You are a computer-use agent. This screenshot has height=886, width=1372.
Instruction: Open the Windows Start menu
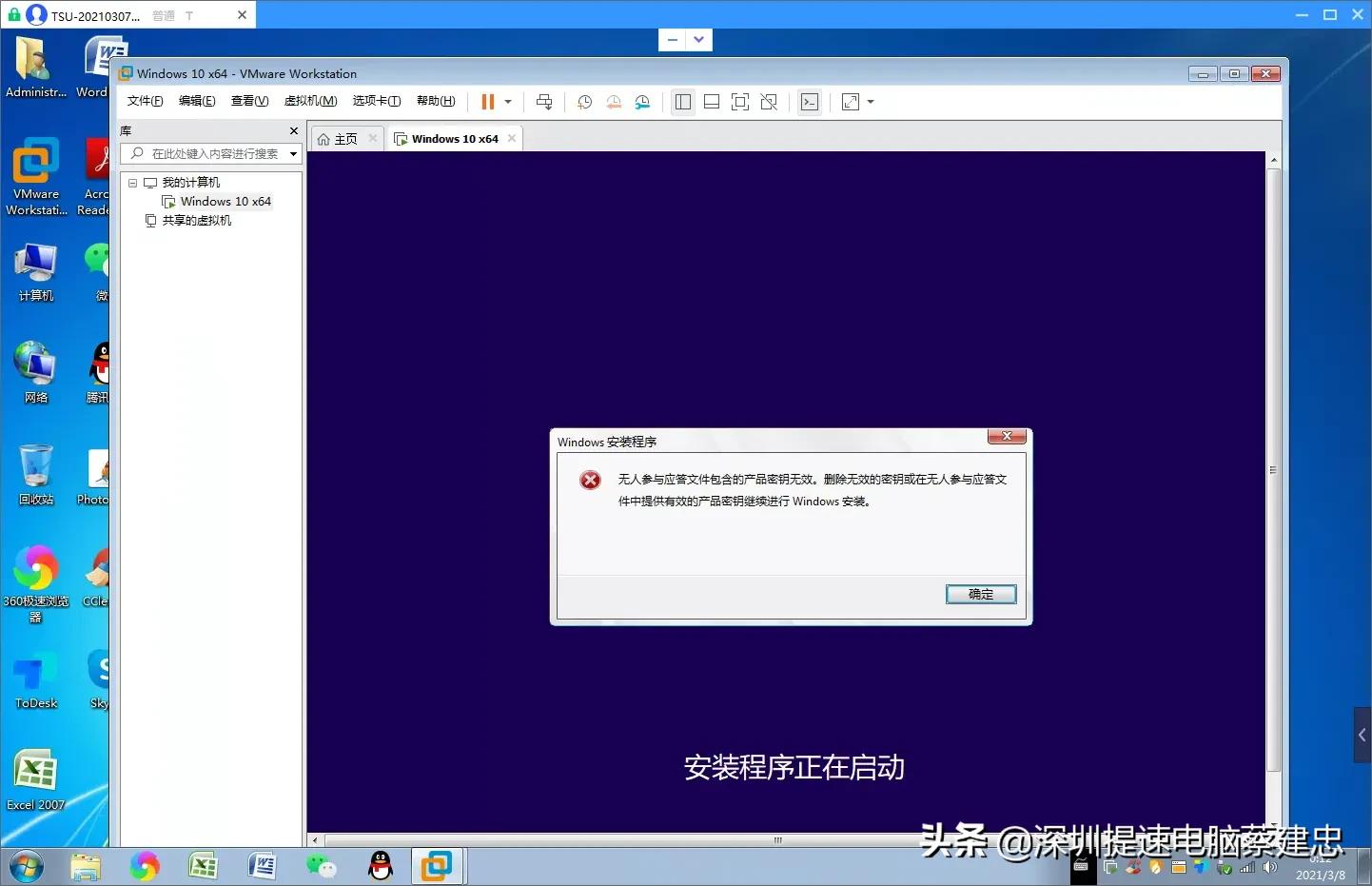tap(26, 867)
